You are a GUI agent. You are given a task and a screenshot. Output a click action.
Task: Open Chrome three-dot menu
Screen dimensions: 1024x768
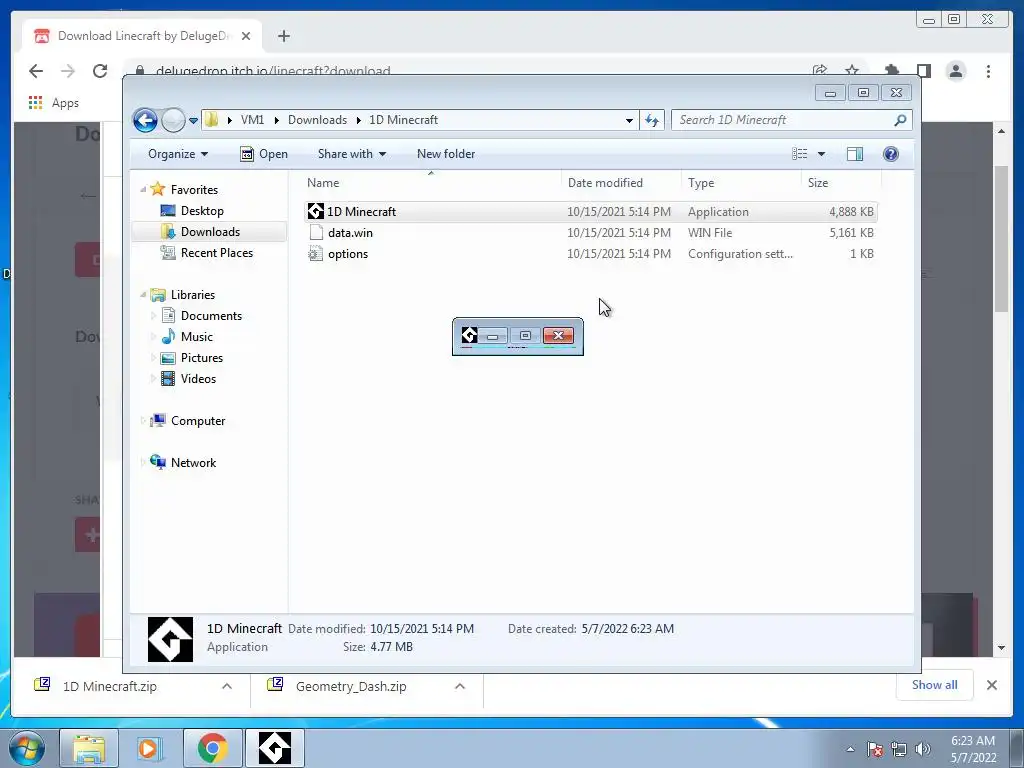click(988, 71)
